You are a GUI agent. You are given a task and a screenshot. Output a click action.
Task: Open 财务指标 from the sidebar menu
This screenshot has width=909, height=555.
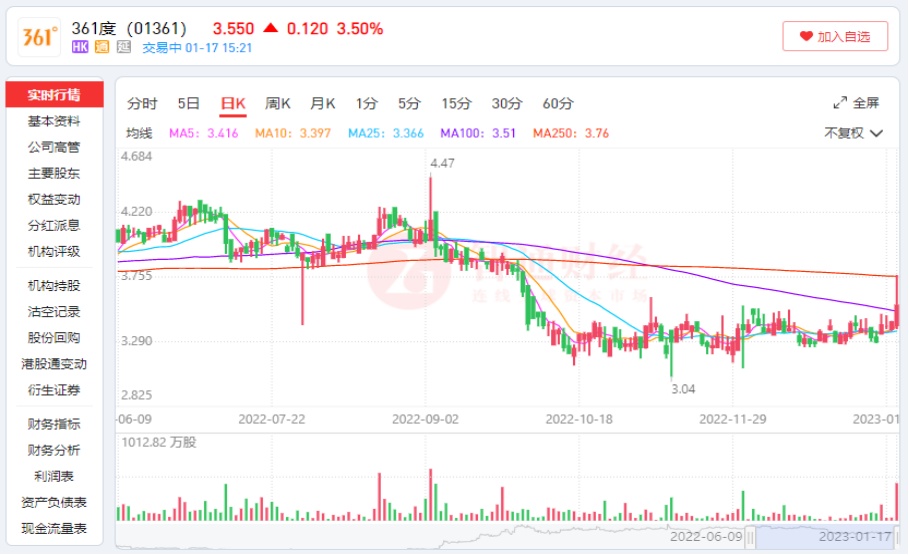tap(54, 424)
